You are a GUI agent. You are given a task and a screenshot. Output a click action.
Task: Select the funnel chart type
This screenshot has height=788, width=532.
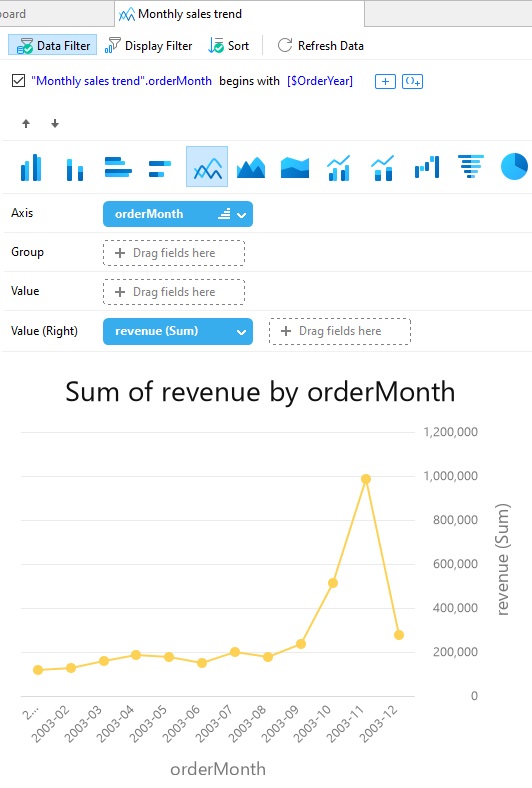(471, 166)
